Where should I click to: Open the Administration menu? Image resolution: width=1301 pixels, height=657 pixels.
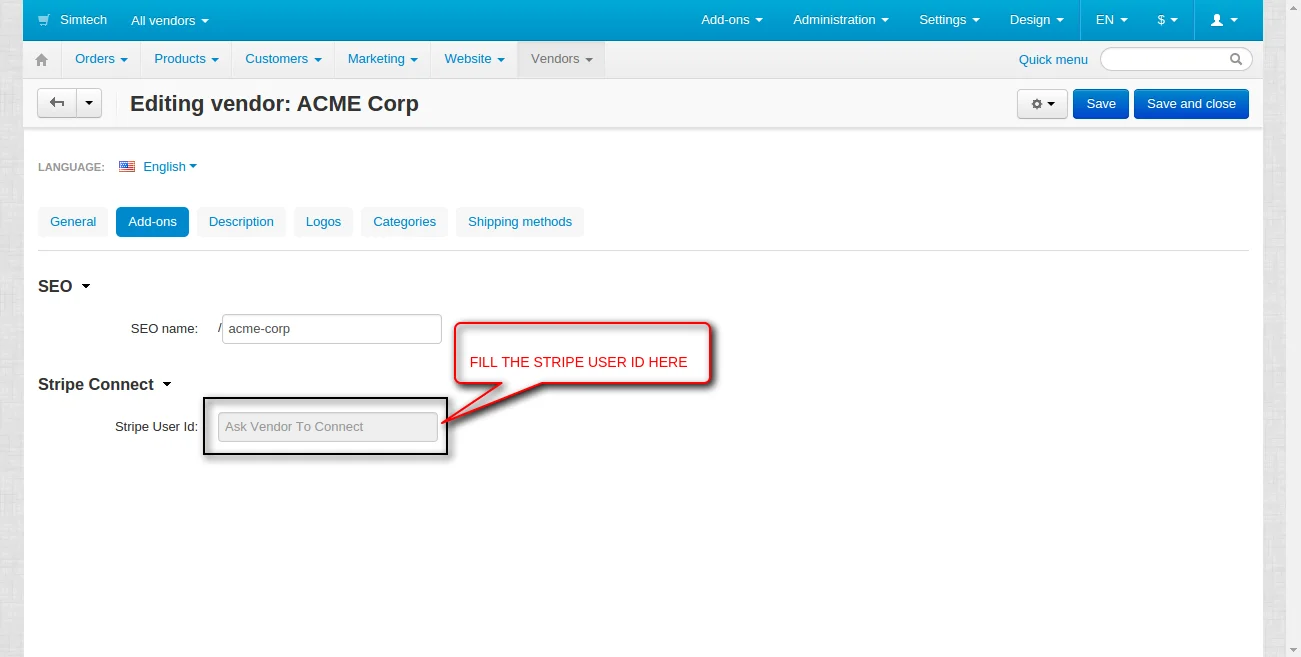pyautogui.click(x=840, y=20)
